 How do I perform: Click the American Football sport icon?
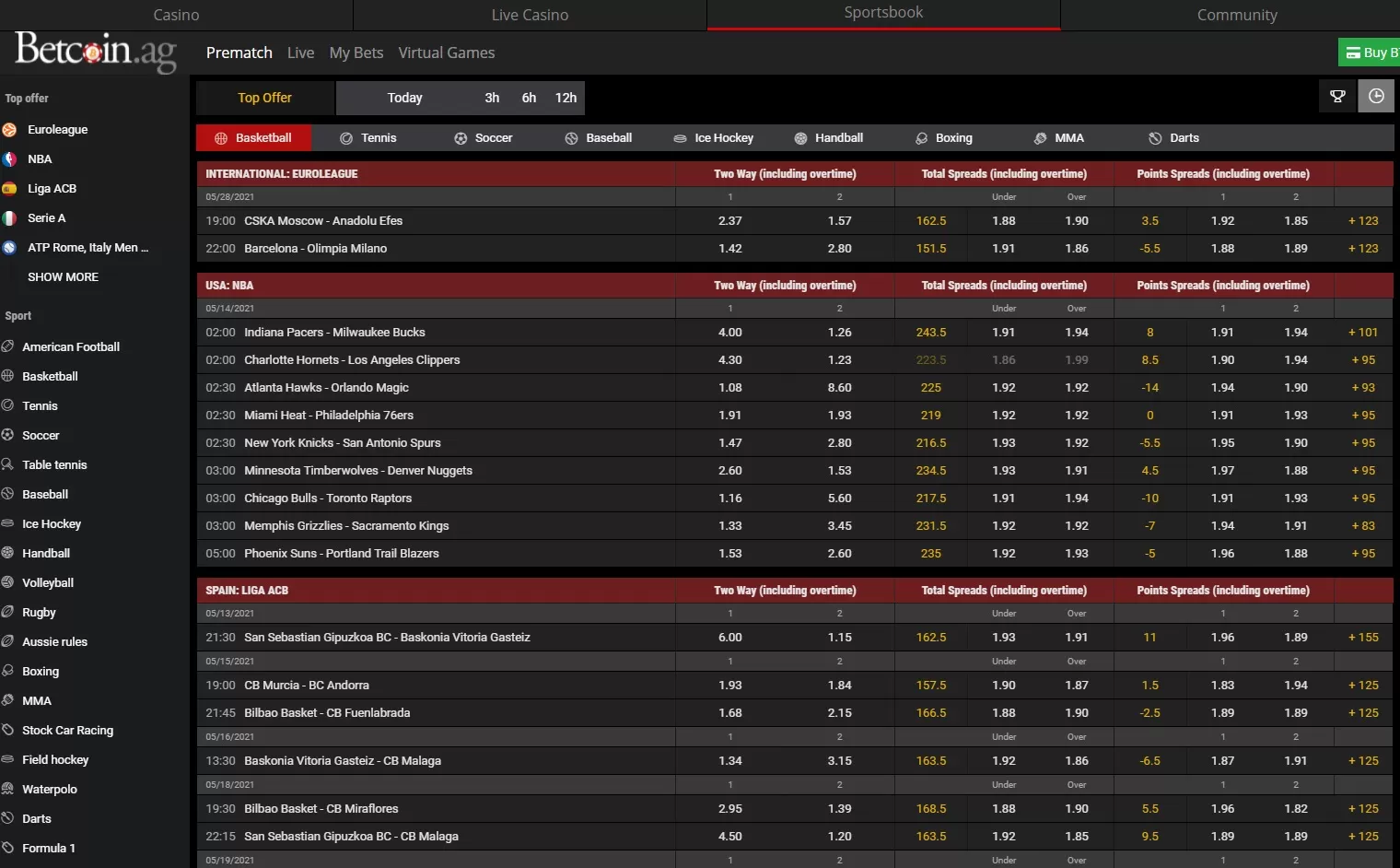pyautogui.click(x=7, y=346)
